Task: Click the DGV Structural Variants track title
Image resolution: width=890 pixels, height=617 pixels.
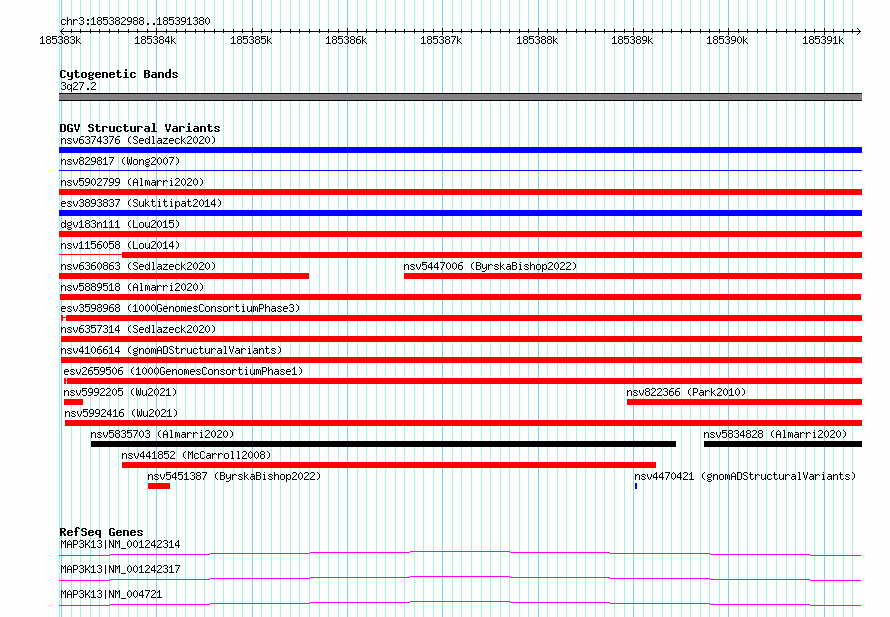Action: (x=140, y=128)
